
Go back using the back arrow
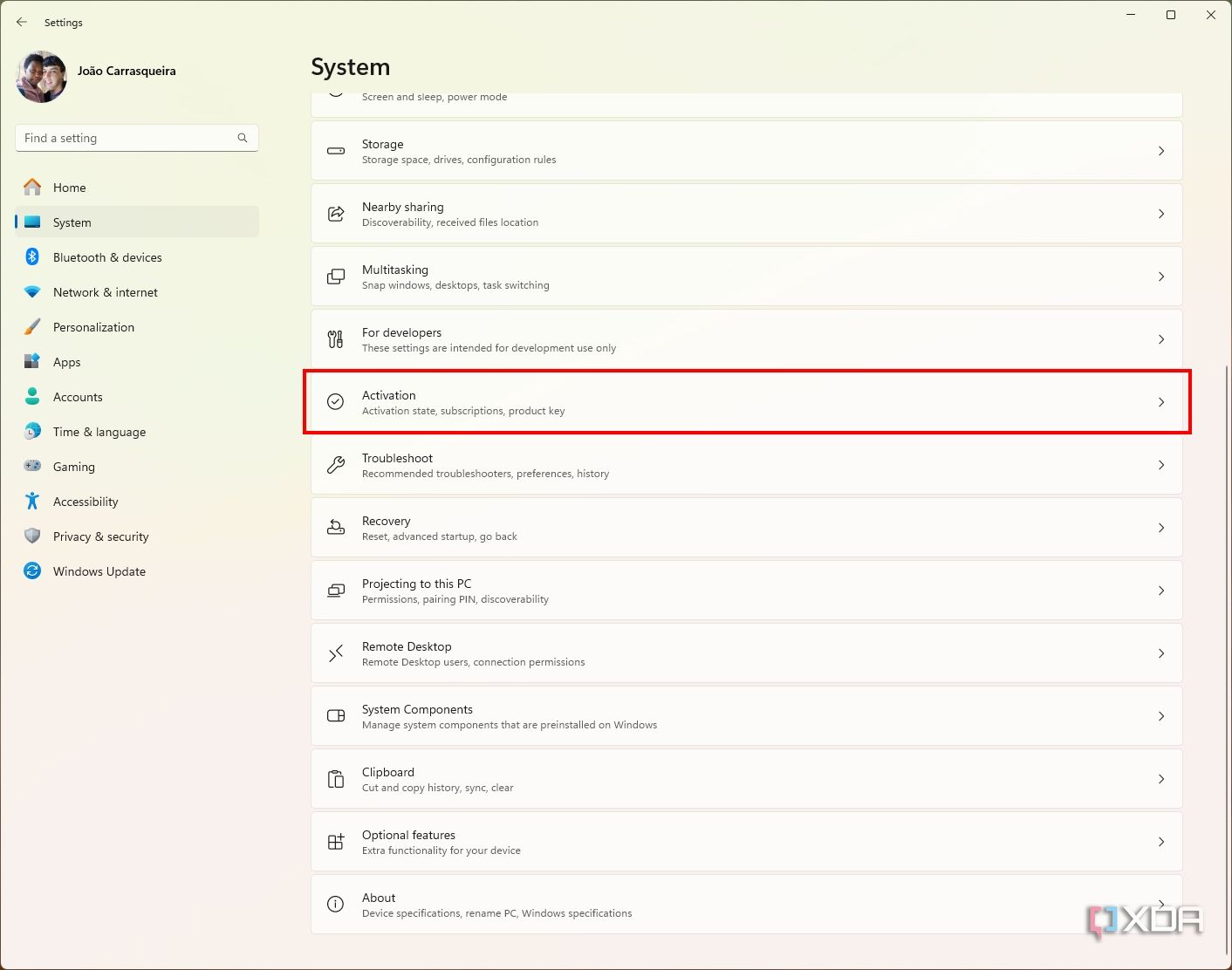coord(22,22)
